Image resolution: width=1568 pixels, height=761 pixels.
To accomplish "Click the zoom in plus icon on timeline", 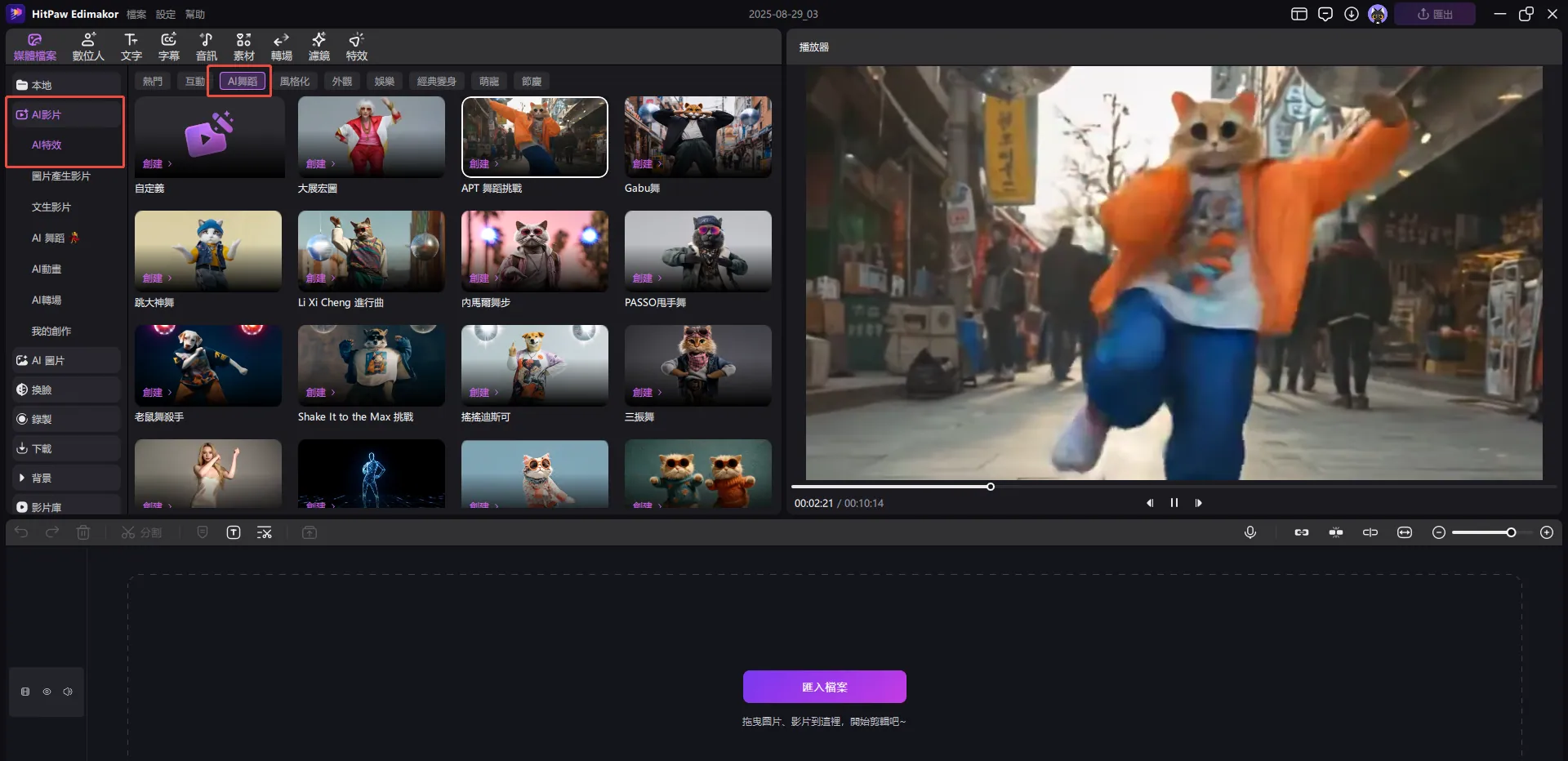I will click(x=1546, y=532).
